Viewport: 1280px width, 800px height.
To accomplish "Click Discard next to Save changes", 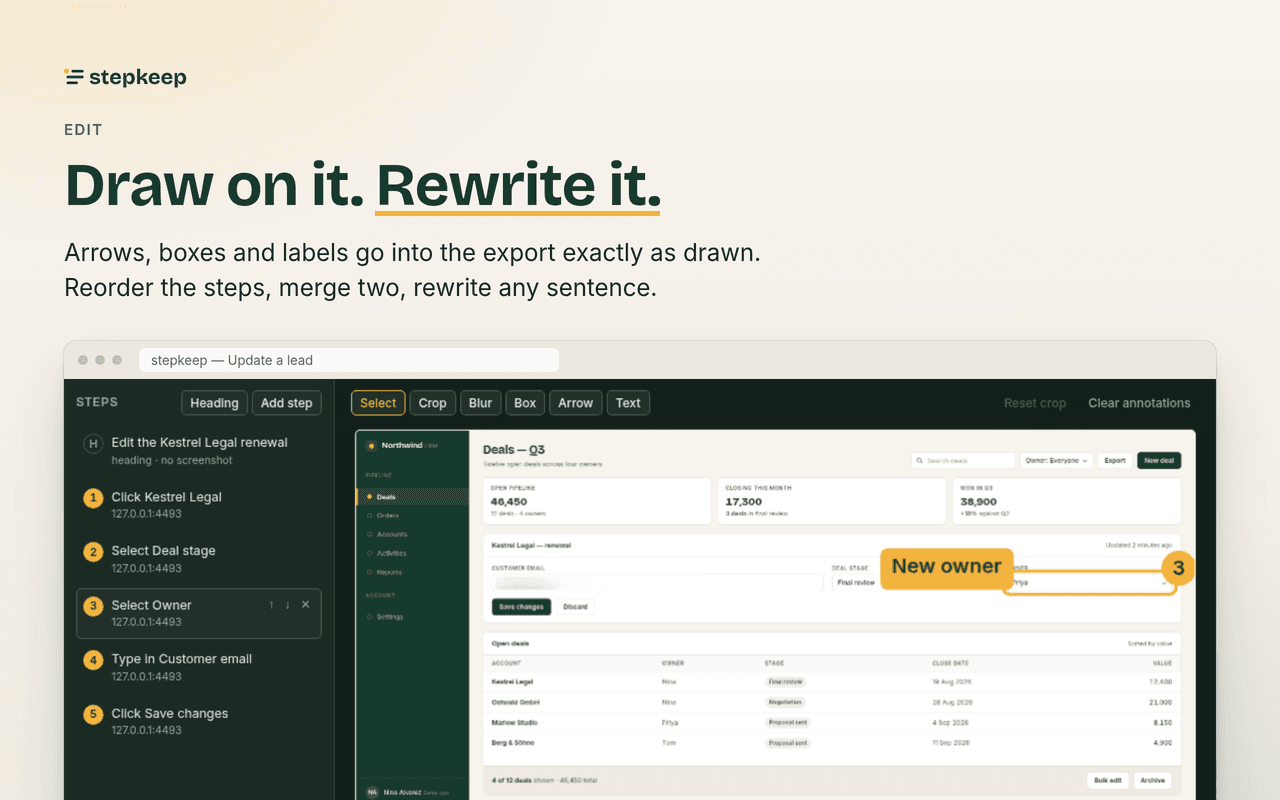I will pos(575,607).
